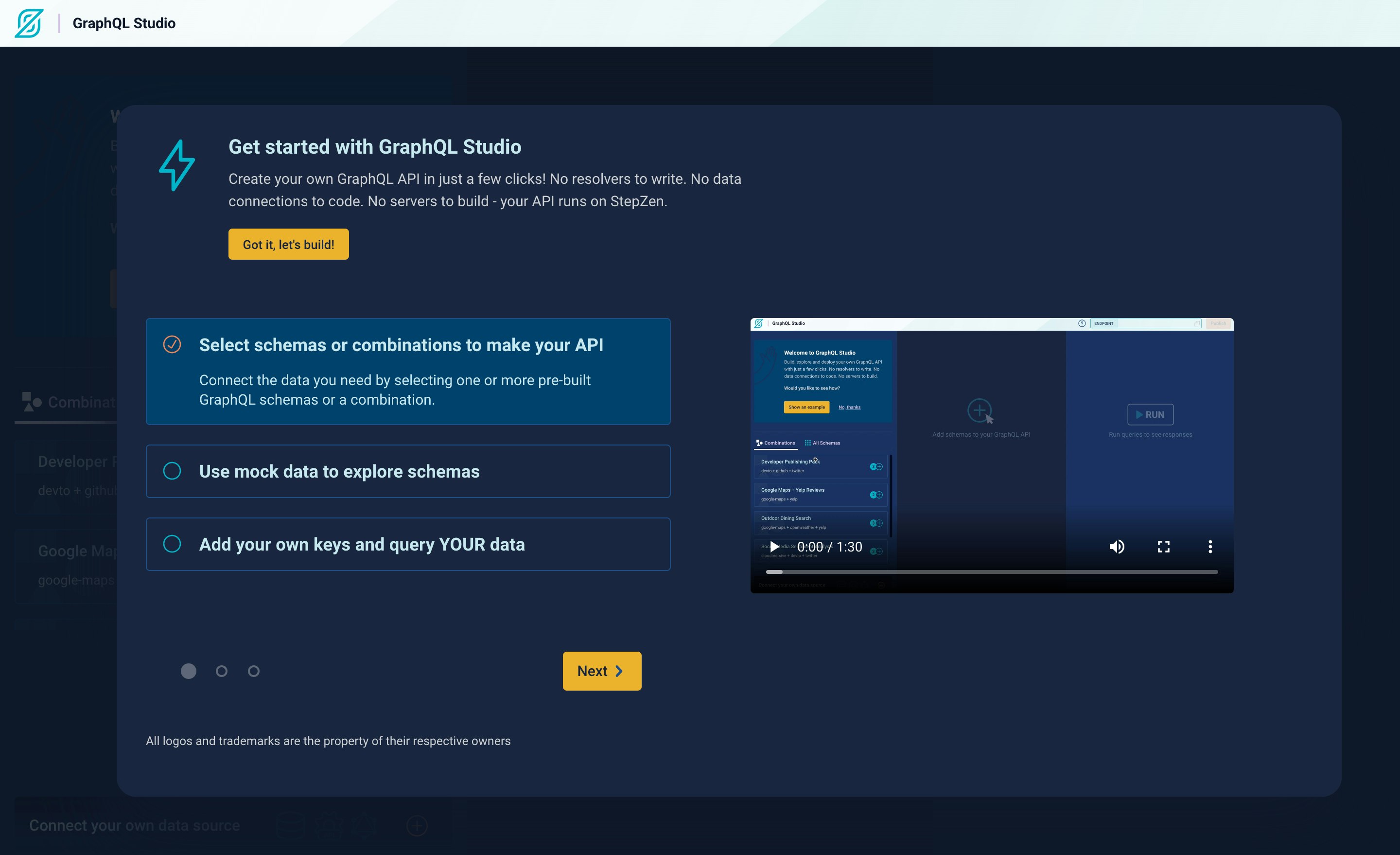Viewport: 1400px width, 855px height.
Task: Advance to the second onboarding dot
Action: 221,671
